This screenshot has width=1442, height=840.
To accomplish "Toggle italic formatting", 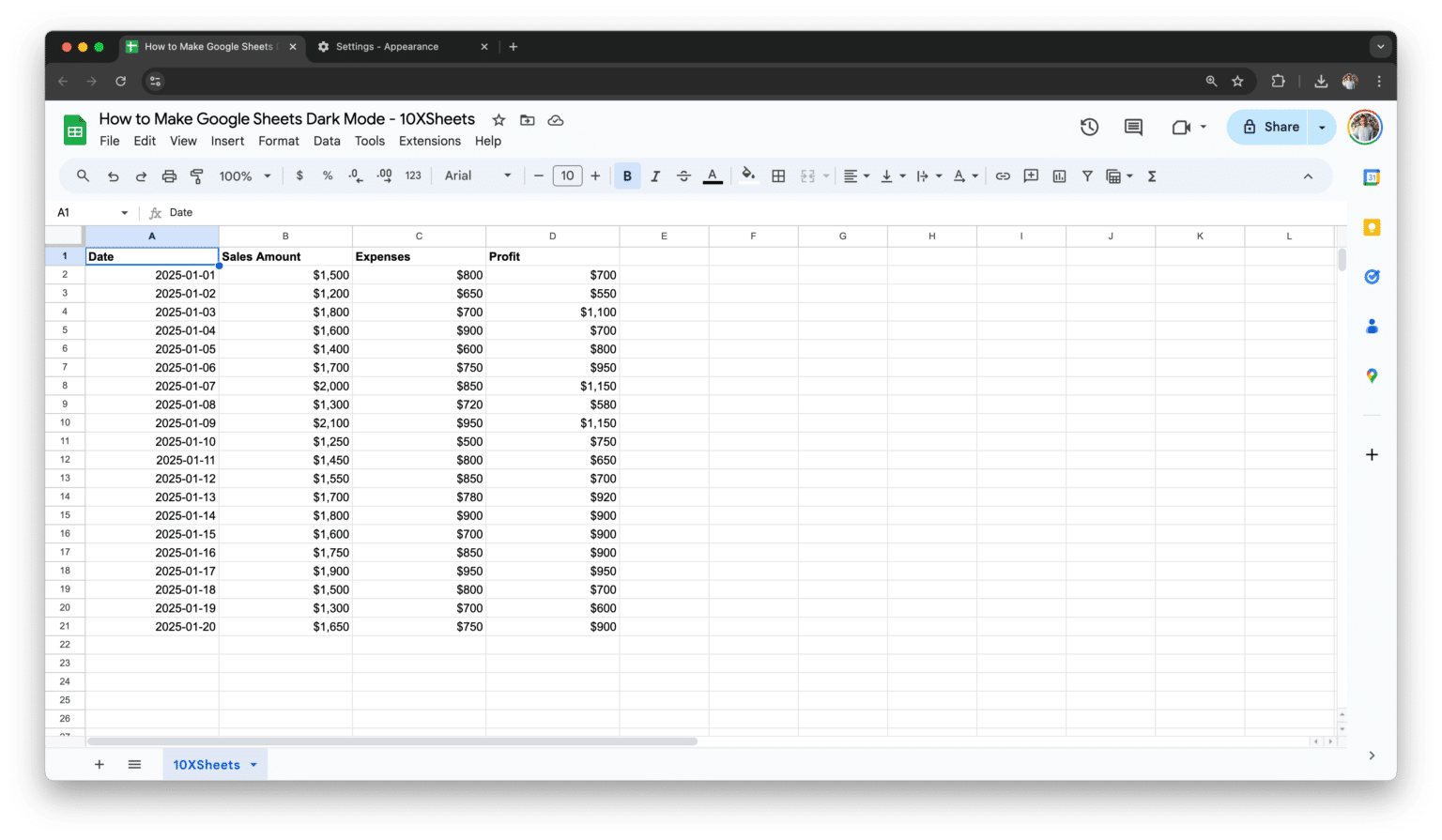I will (x=655, y=176).
